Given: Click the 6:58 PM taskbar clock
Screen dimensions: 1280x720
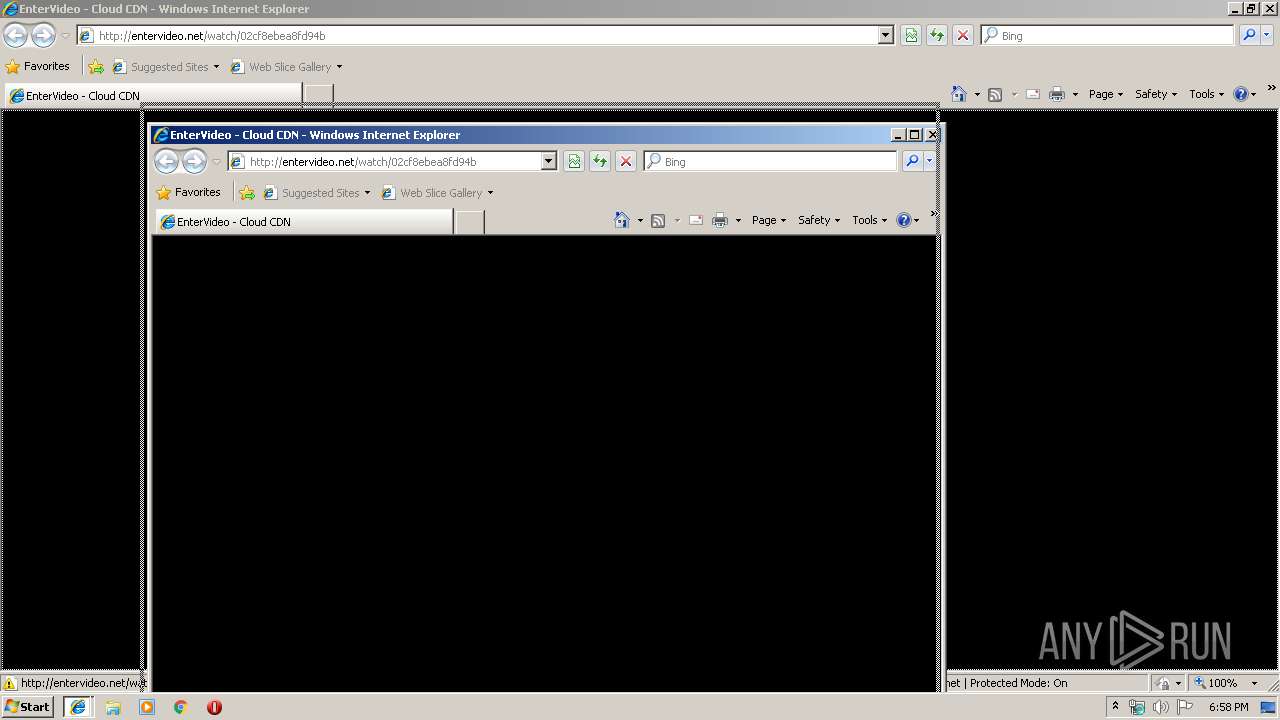Looking at the screenshot, I should click(1228, 707).
